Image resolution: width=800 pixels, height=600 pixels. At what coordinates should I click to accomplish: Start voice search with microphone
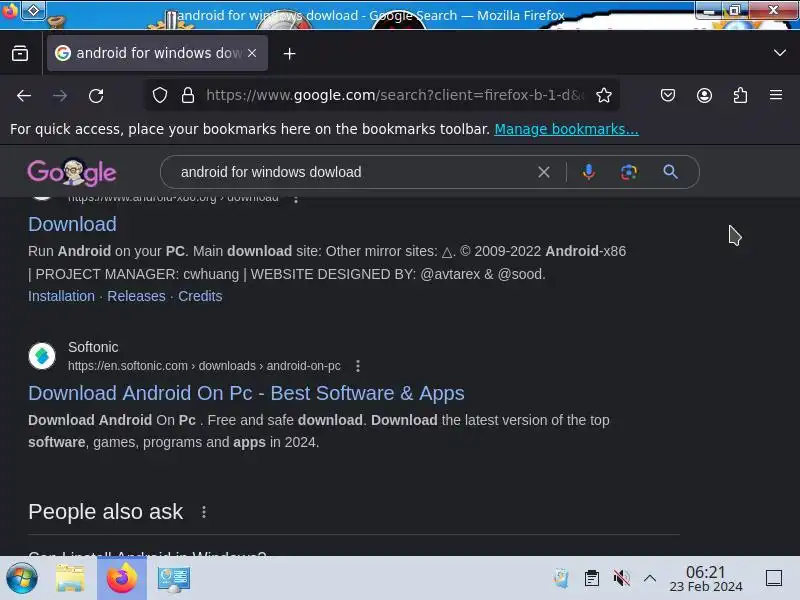(x=588, y=172)
